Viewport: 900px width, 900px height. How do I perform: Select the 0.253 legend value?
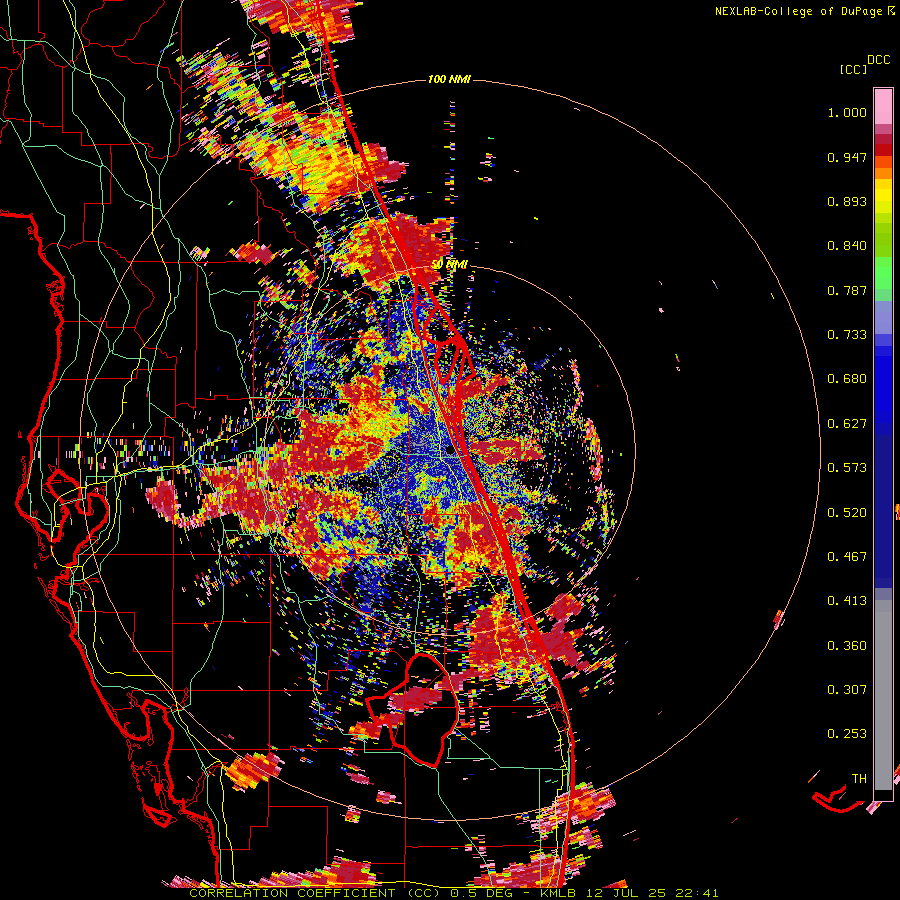click(x=847, y=734)
